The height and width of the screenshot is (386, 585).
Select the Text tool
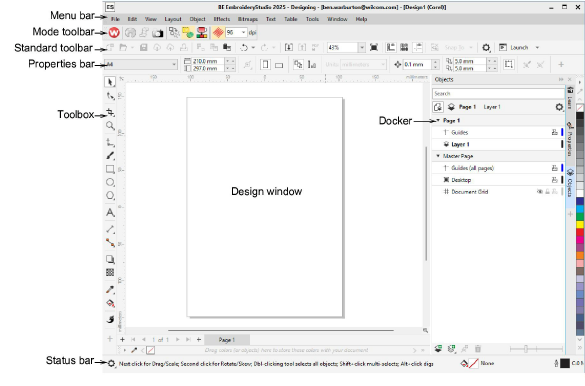point(110,212)
